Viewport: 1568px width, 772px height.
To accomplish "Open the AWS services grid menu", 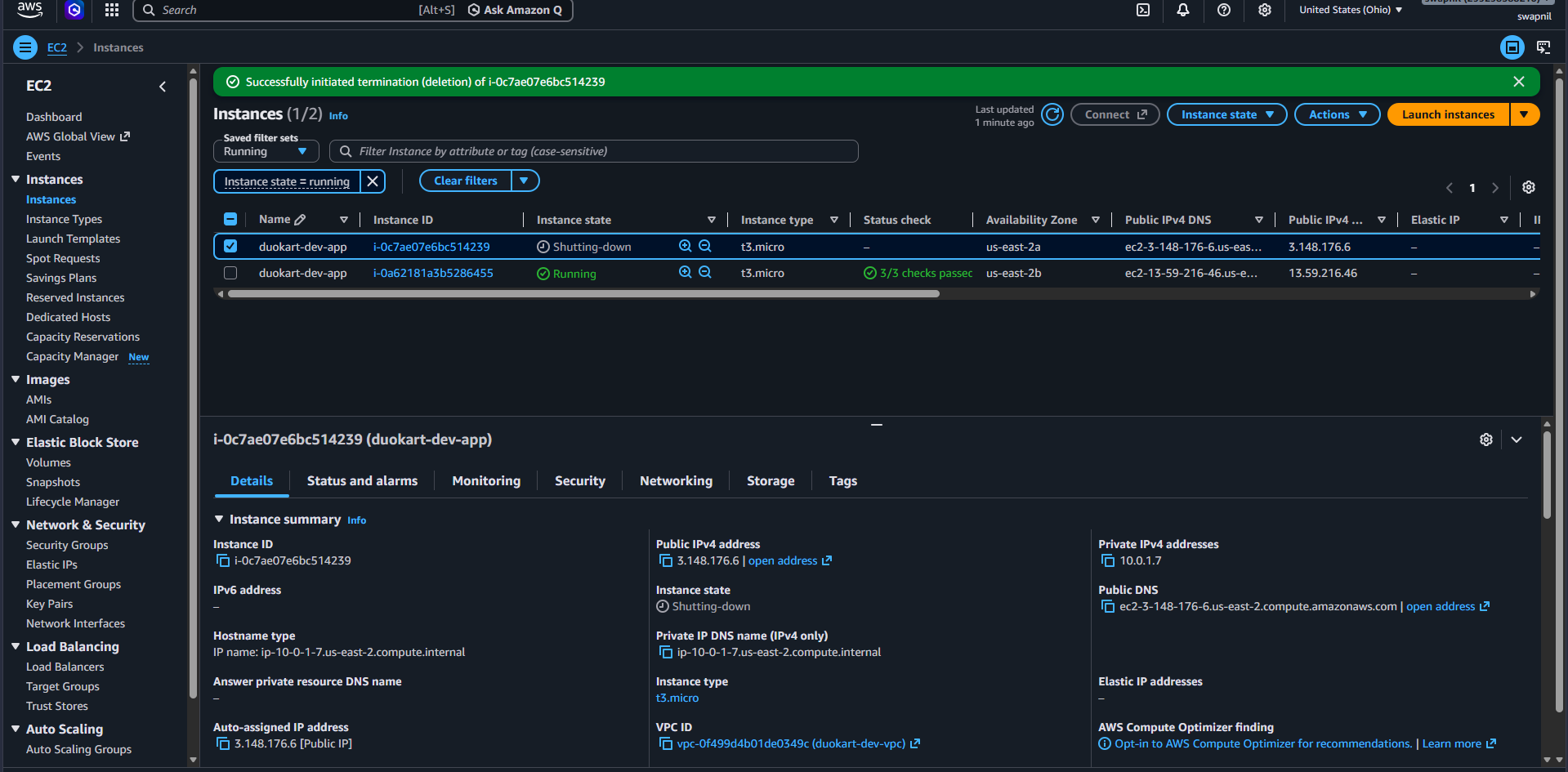I will coord(112,10).
